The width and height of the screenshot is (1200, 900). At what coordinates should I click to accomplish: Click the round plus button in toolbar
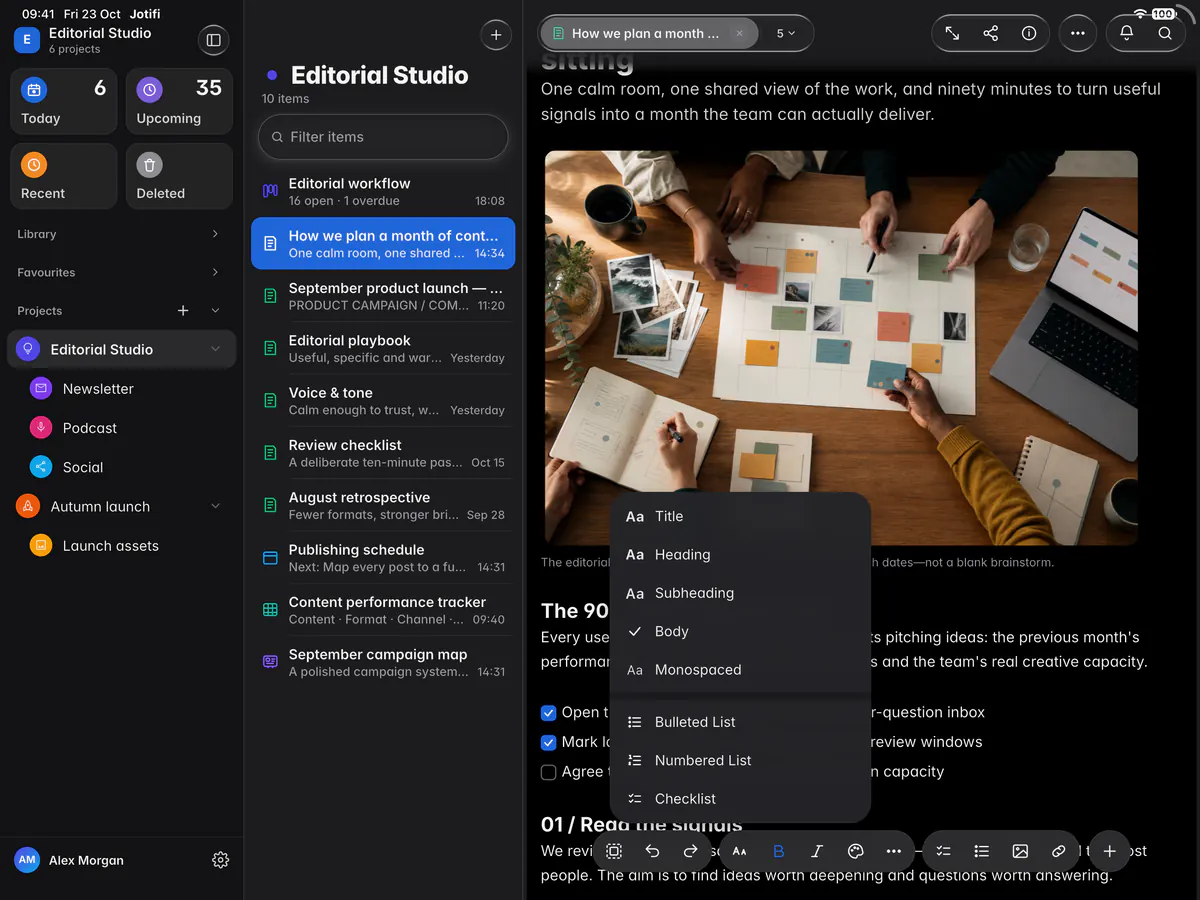(x=1109, y=851)
